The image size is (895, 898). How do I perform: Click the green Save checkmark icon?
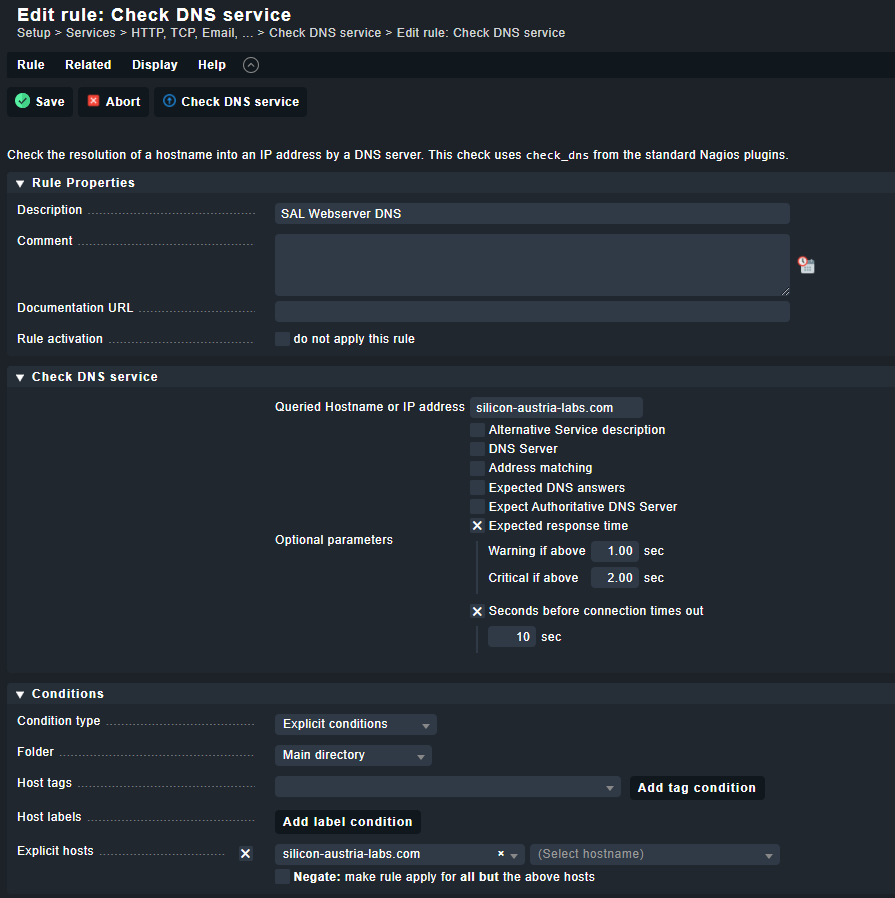22,101
